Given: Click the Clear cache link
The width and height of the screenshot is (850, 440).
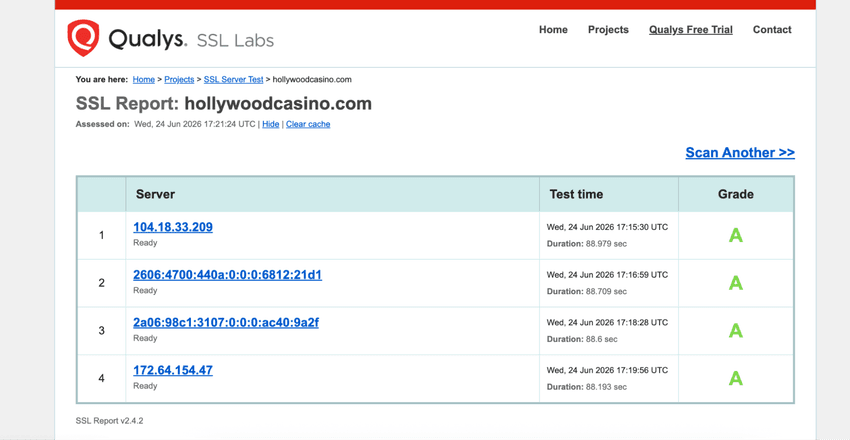Looking at the screenshot, I should point(308,124).
